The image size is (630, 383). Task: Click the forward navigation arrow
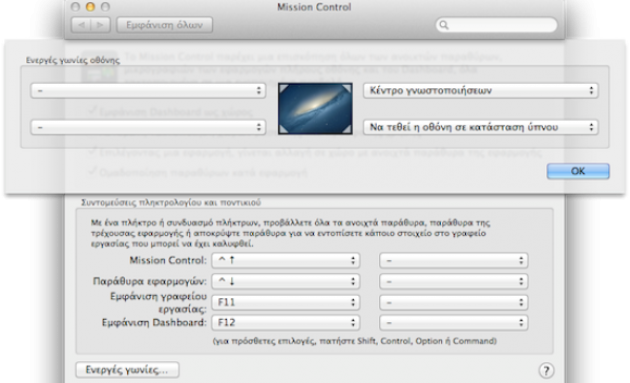(x=101, y=25)
